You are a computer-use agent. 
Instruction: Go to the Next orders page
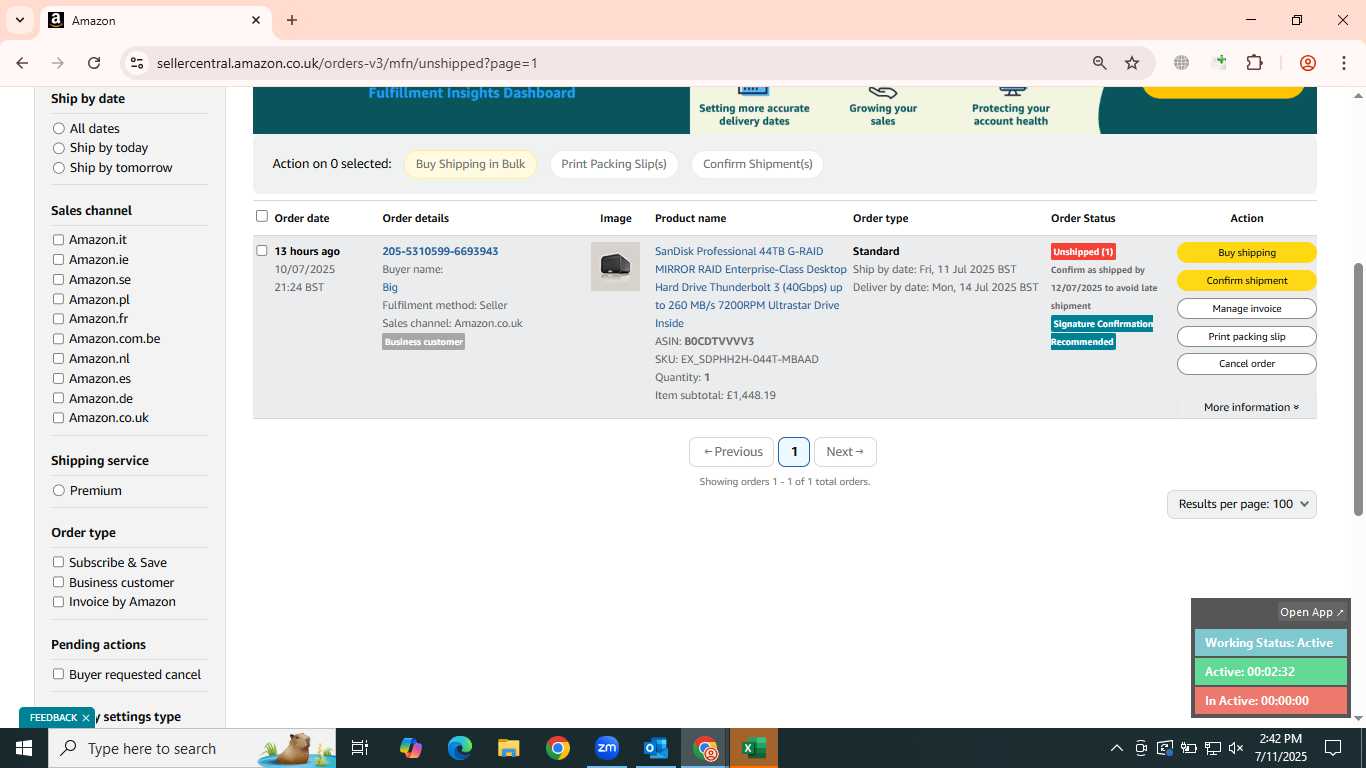pyautogui.click(x=845, y=452)
